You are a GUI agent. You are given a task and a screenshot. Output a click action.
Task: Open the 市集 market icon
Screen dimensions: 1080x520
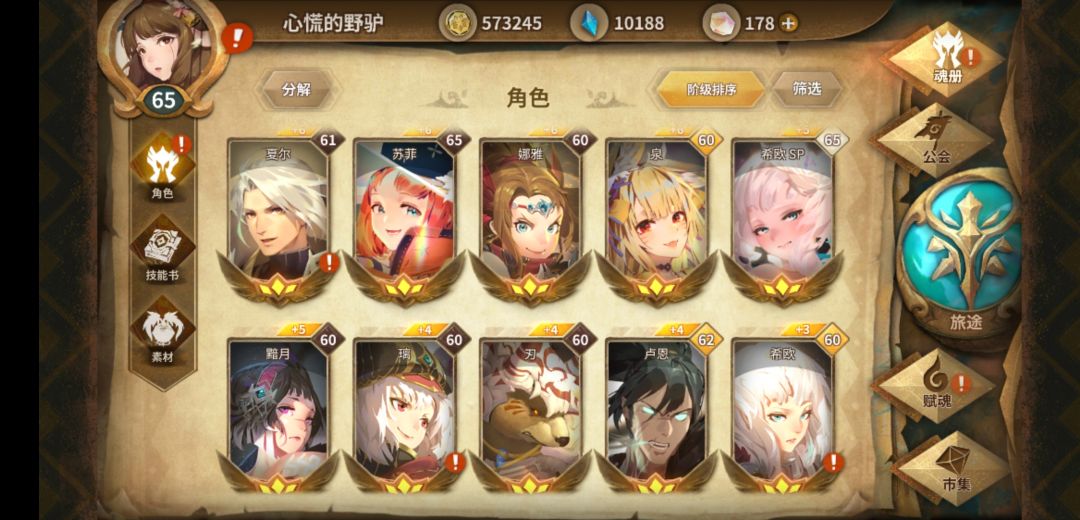click(x=955, y=468)
